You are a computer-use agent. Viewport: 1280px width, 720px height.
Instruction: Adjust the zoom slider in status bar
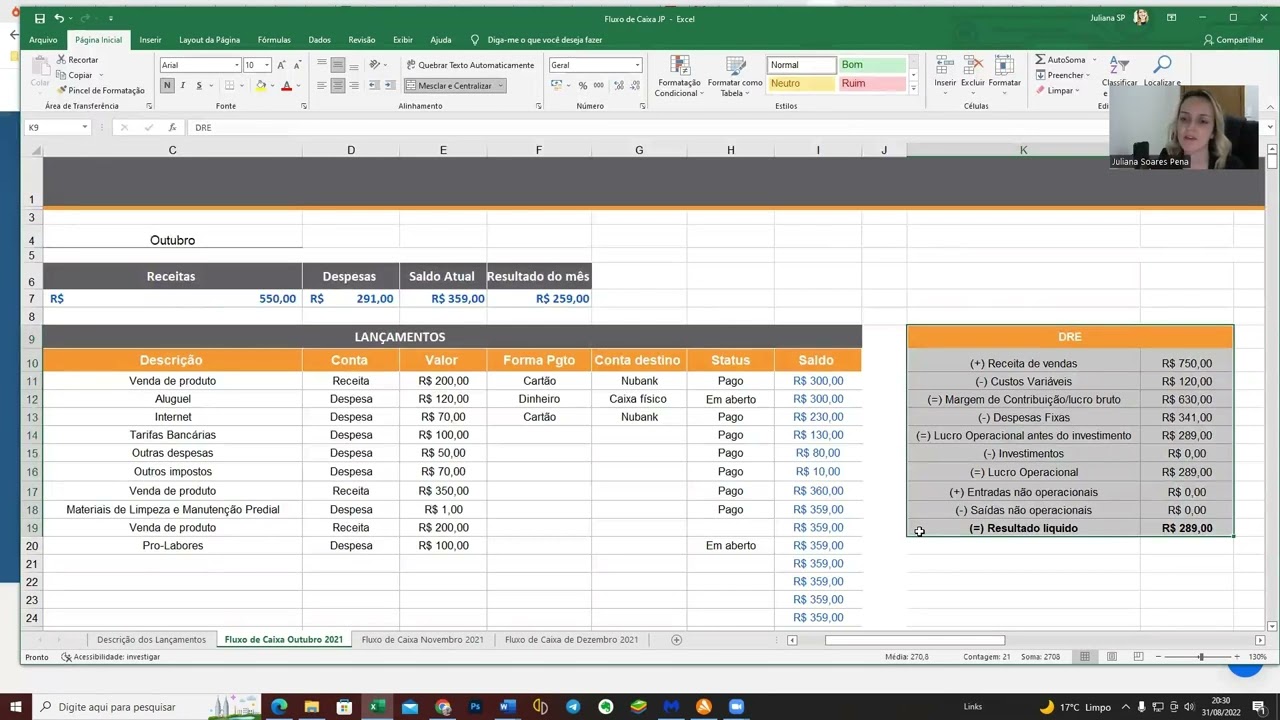(1201, 657)
